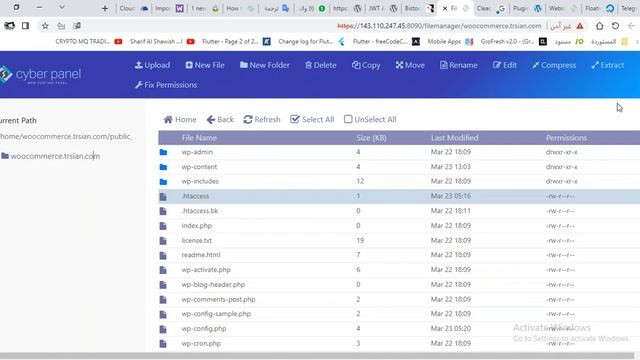Open the woocommerce.trsian.com folder in tree
Viewport: 640px width, 360px height.
(x=51, y=156)
